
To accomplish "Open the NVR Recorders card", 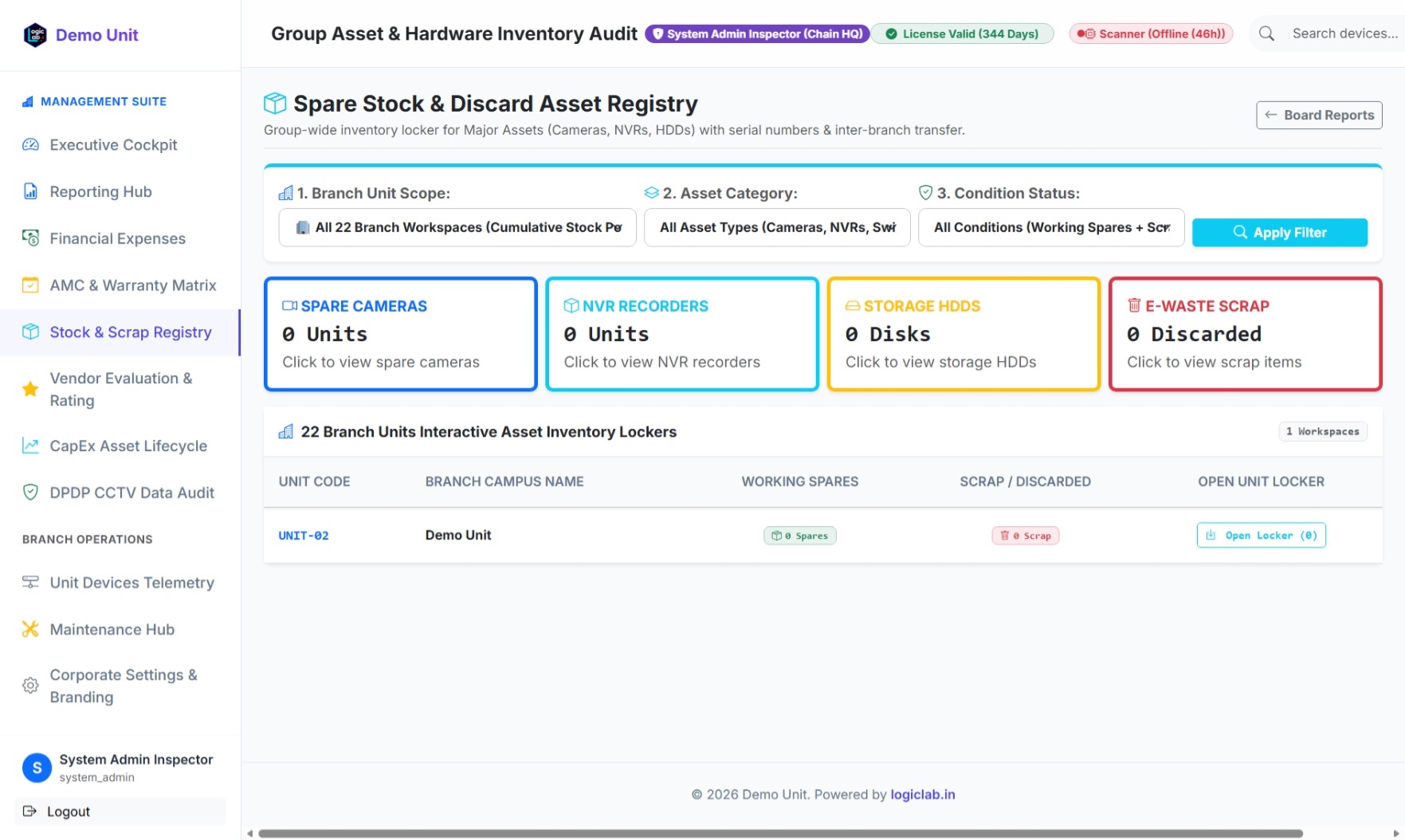I will coord(682,334).
